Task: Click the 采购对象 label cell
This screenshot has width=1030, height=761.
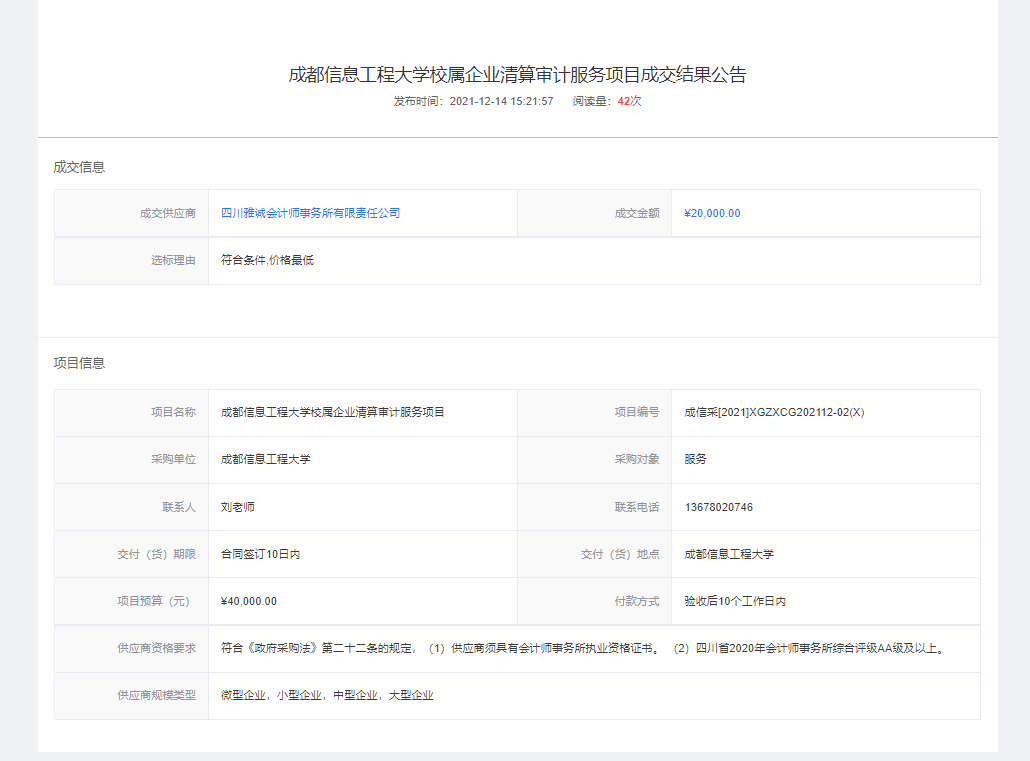Action: 594,460
